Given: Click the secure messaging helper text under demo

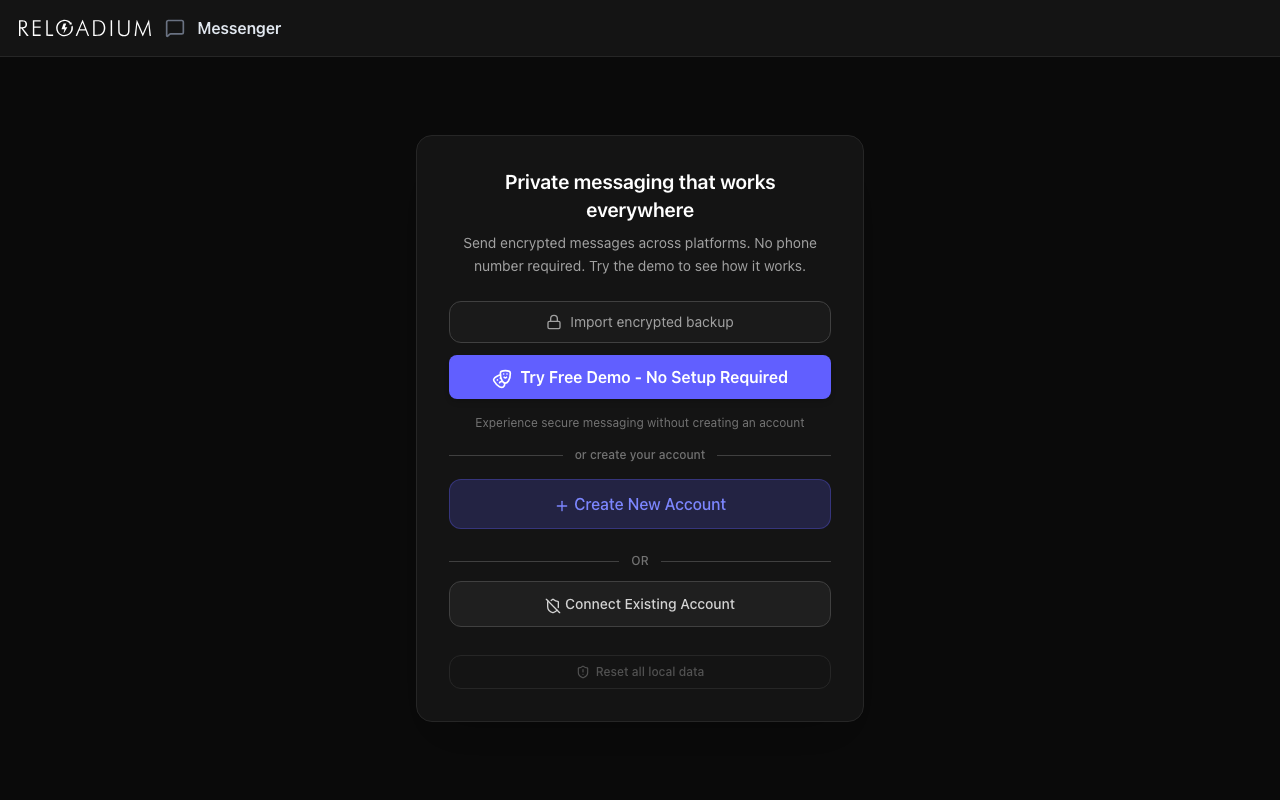Looking at the screenshot, I should [x=640, y=422].
